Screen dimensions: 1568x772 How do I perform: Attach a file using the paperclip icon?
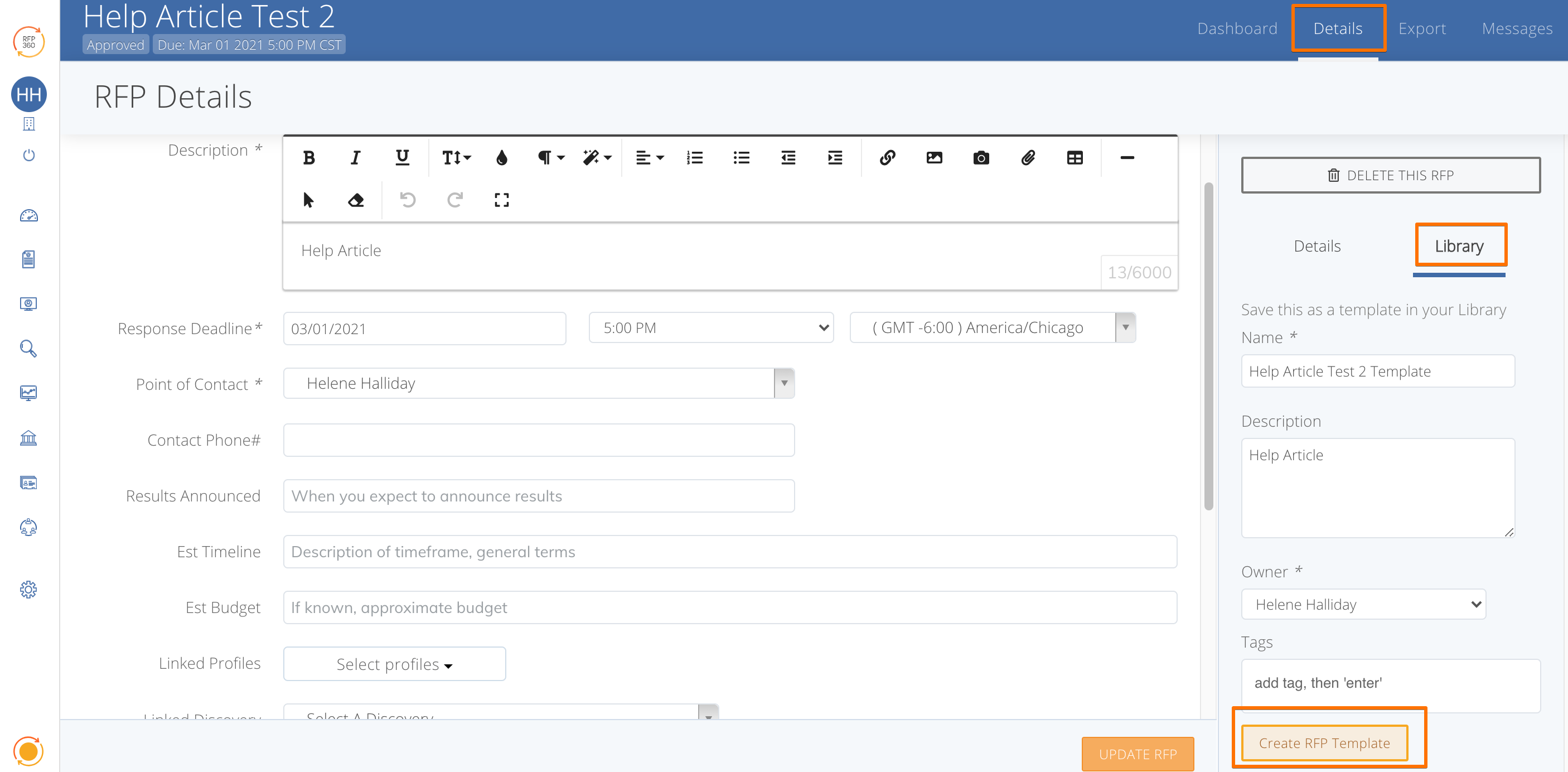pos(1029,158)
